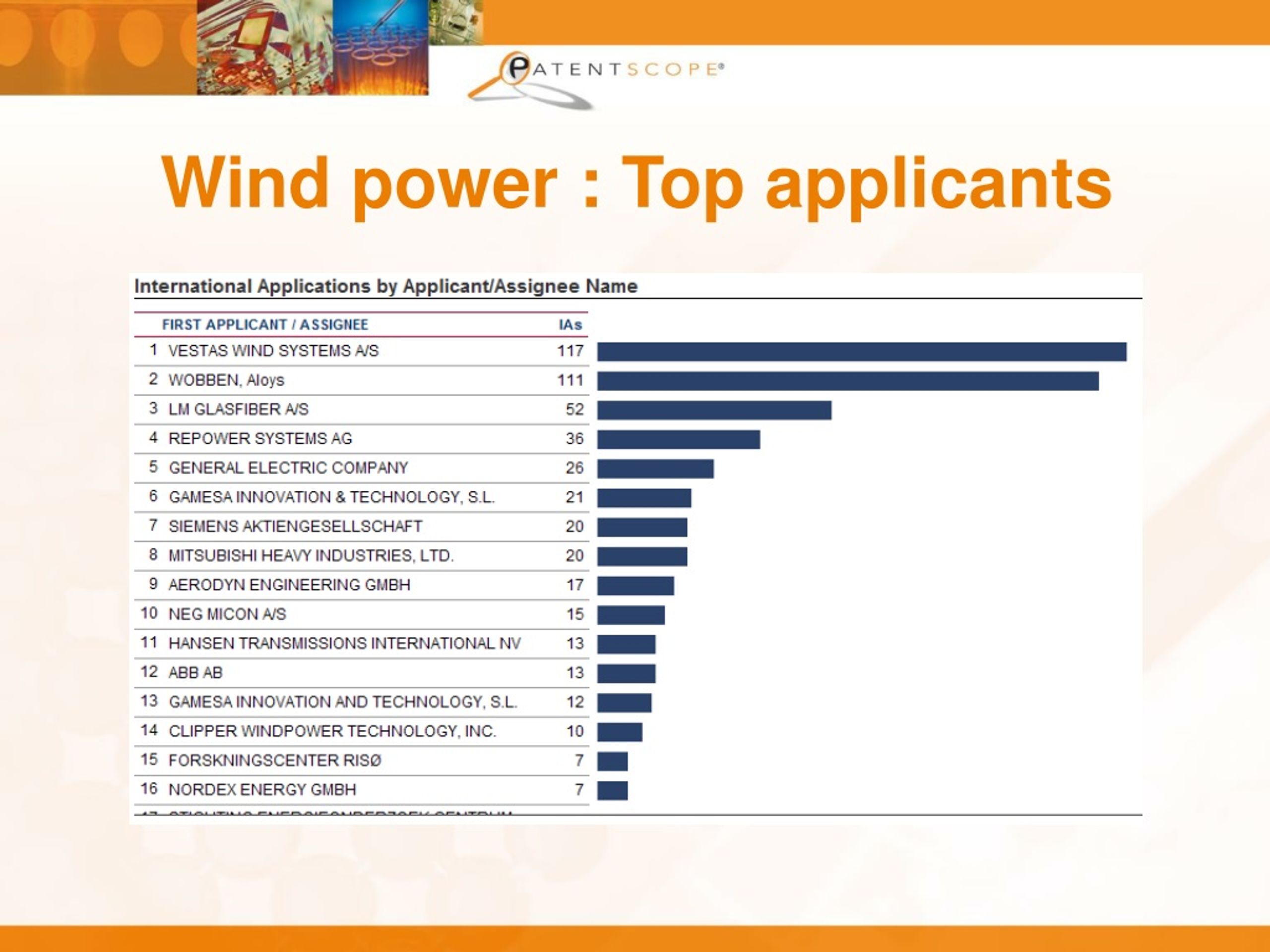This screenshot has width=1270, height=952.
Task: Click 'GAMESA INNOVATION & TECHNOLOGY, S.L.' row
Action: (x=362, y=497)
